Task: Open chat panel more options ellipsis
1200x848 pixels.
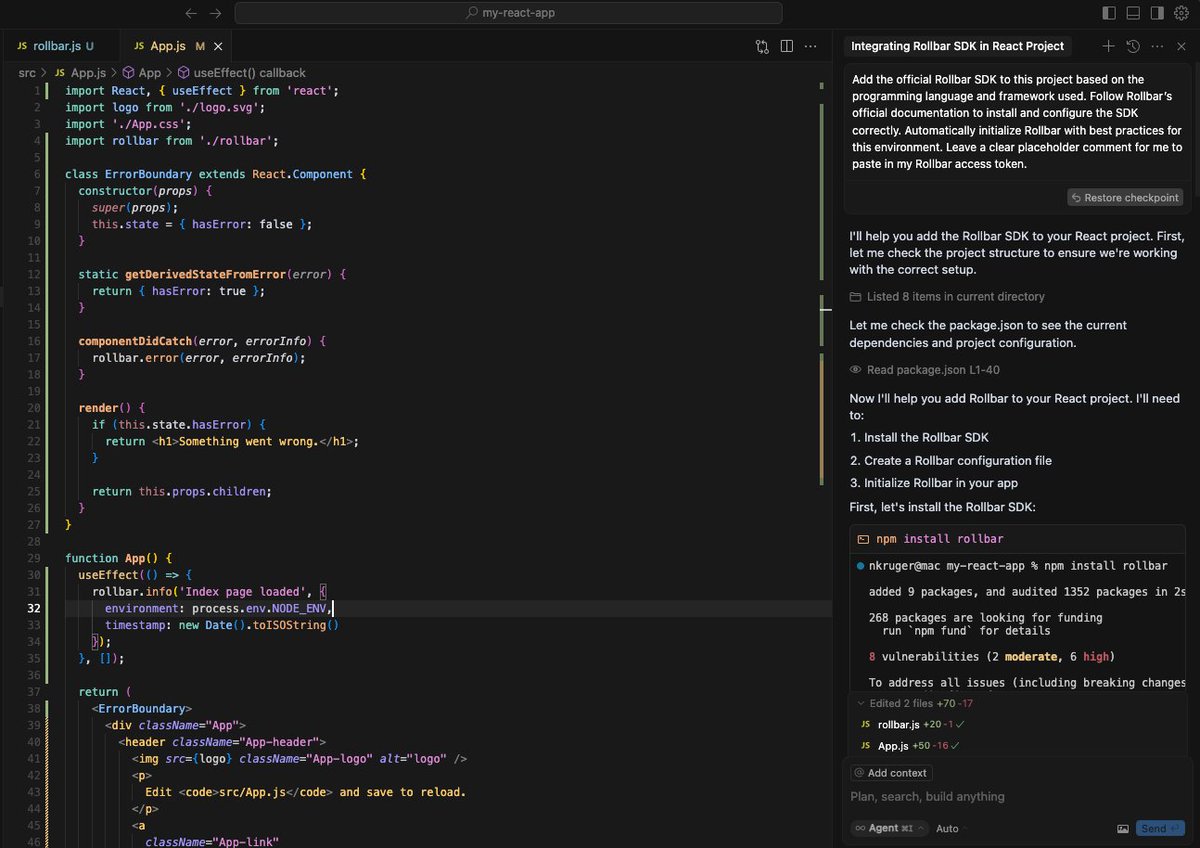Action: 1157,46
